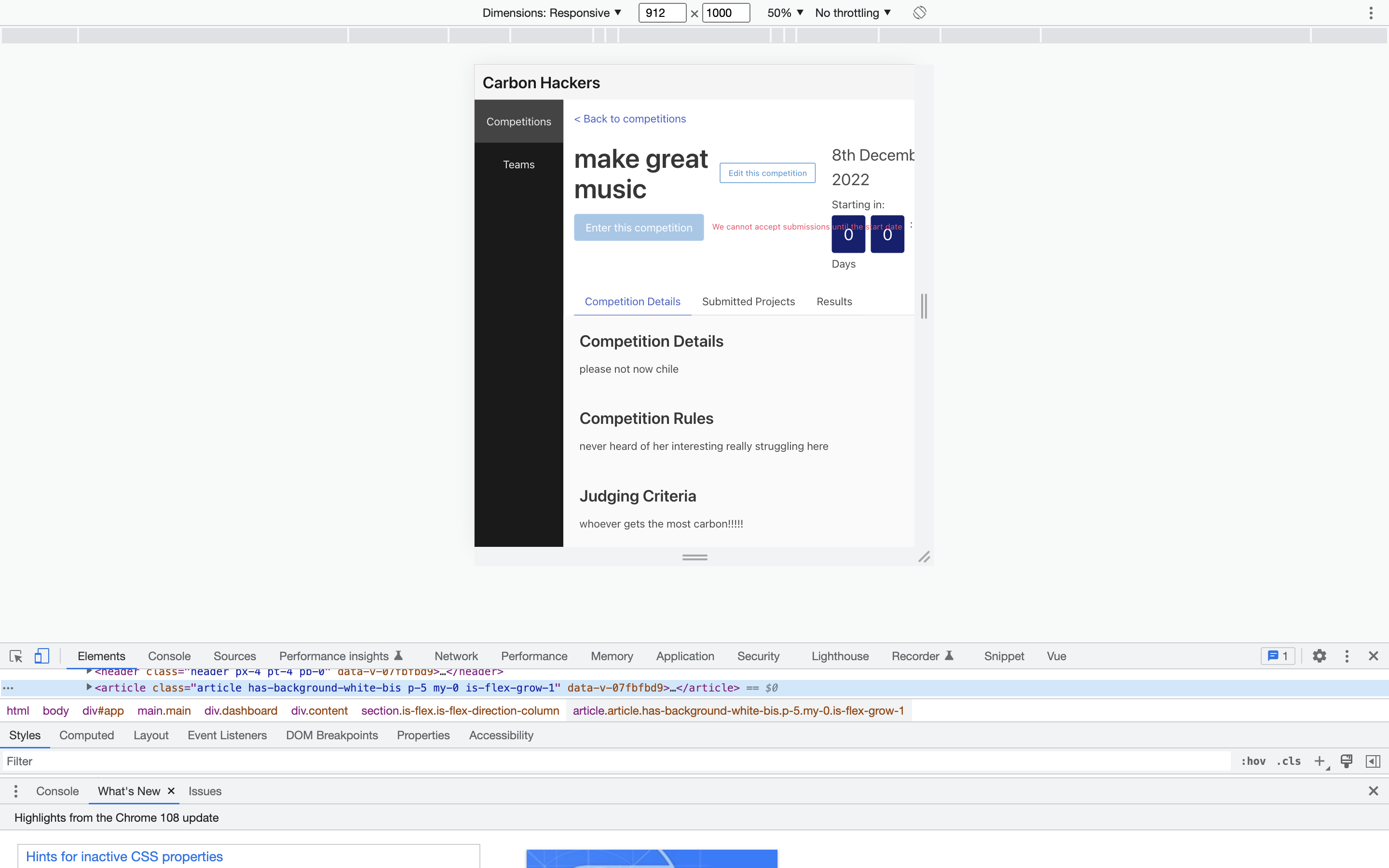Toggle element state with :hov
Image resolution: width=1389 pixels, height=868 pixels.
1253,760
